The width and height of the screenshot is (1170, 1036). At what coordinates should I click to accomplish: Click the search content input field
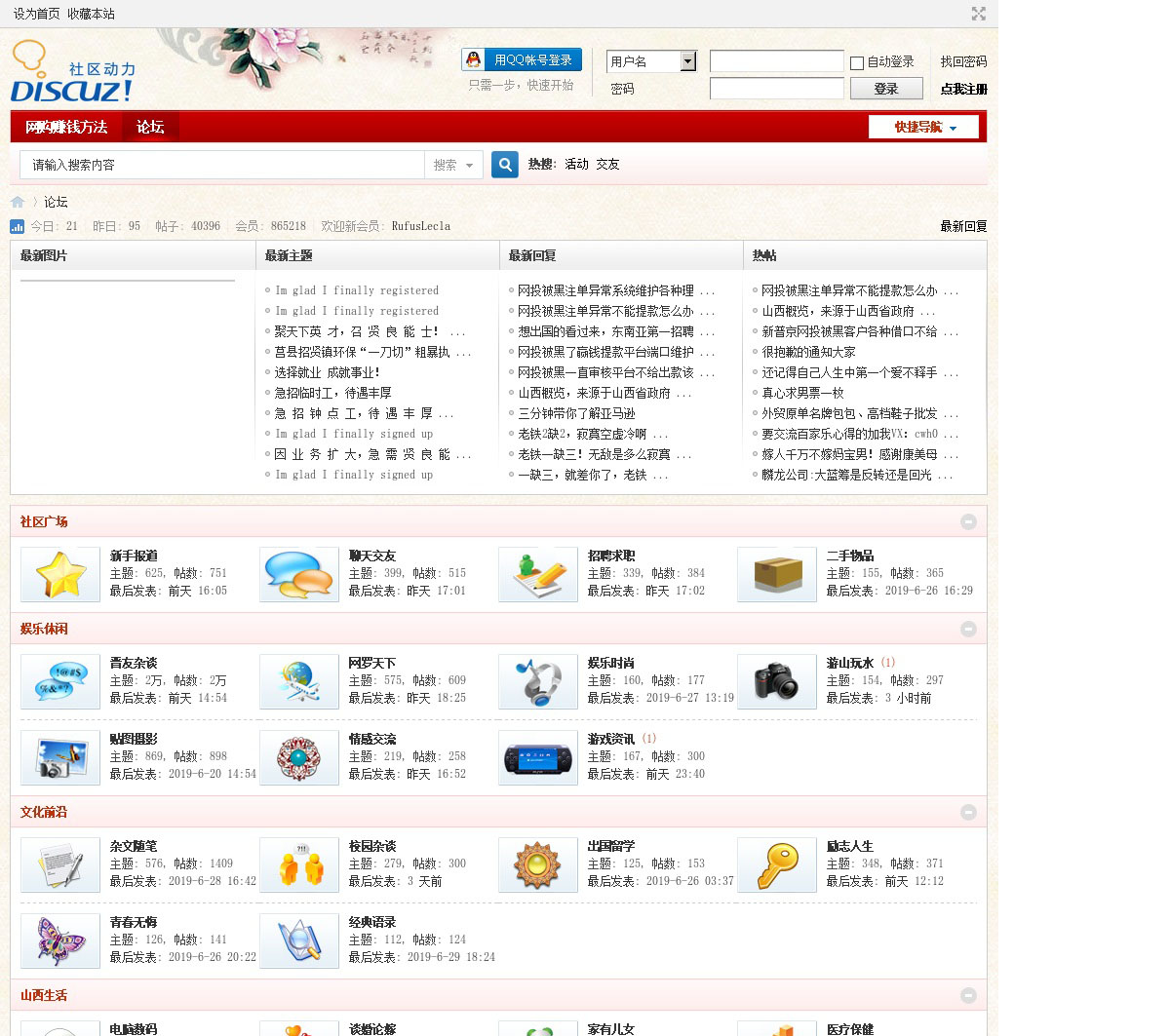tap(222, 165)
